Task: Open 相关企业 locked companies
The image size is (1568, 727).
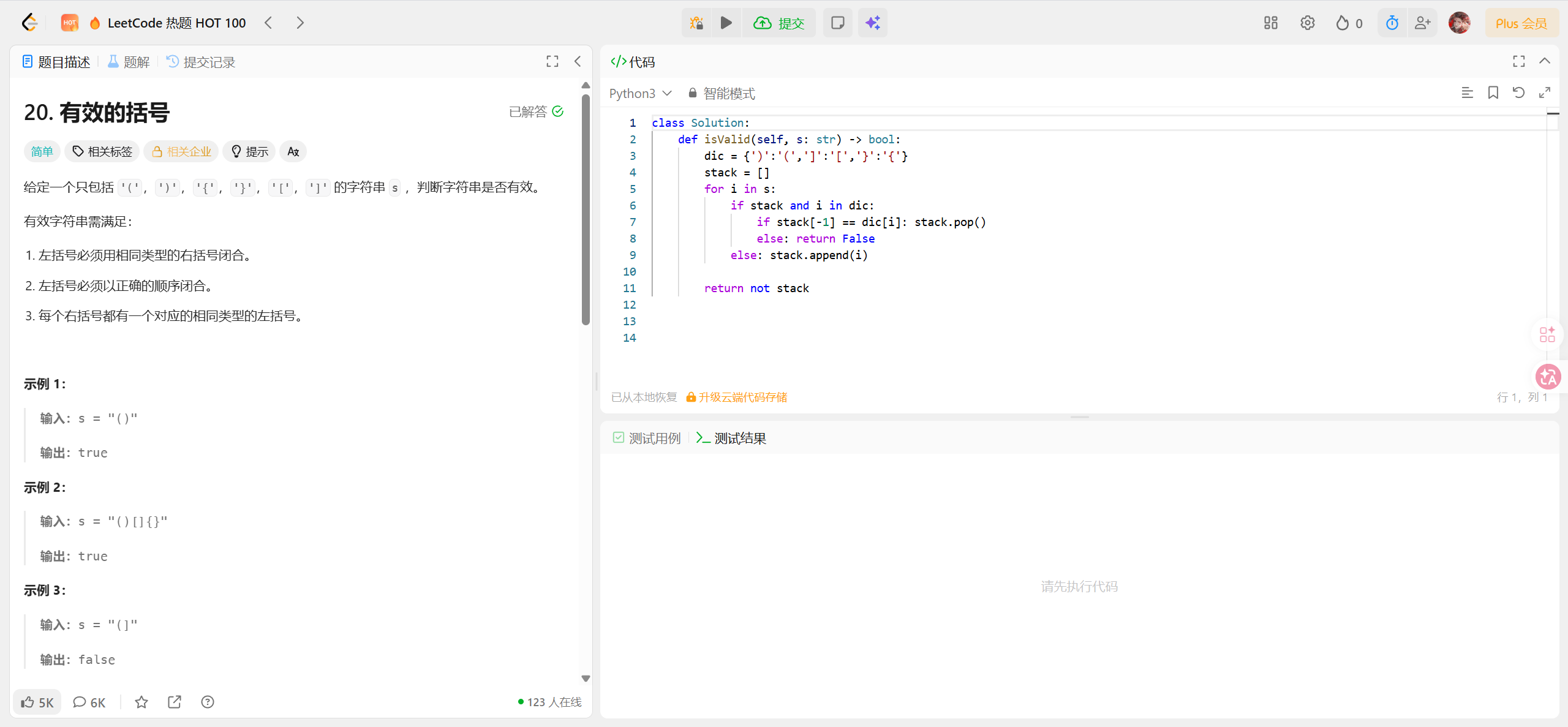Action: 181,151
